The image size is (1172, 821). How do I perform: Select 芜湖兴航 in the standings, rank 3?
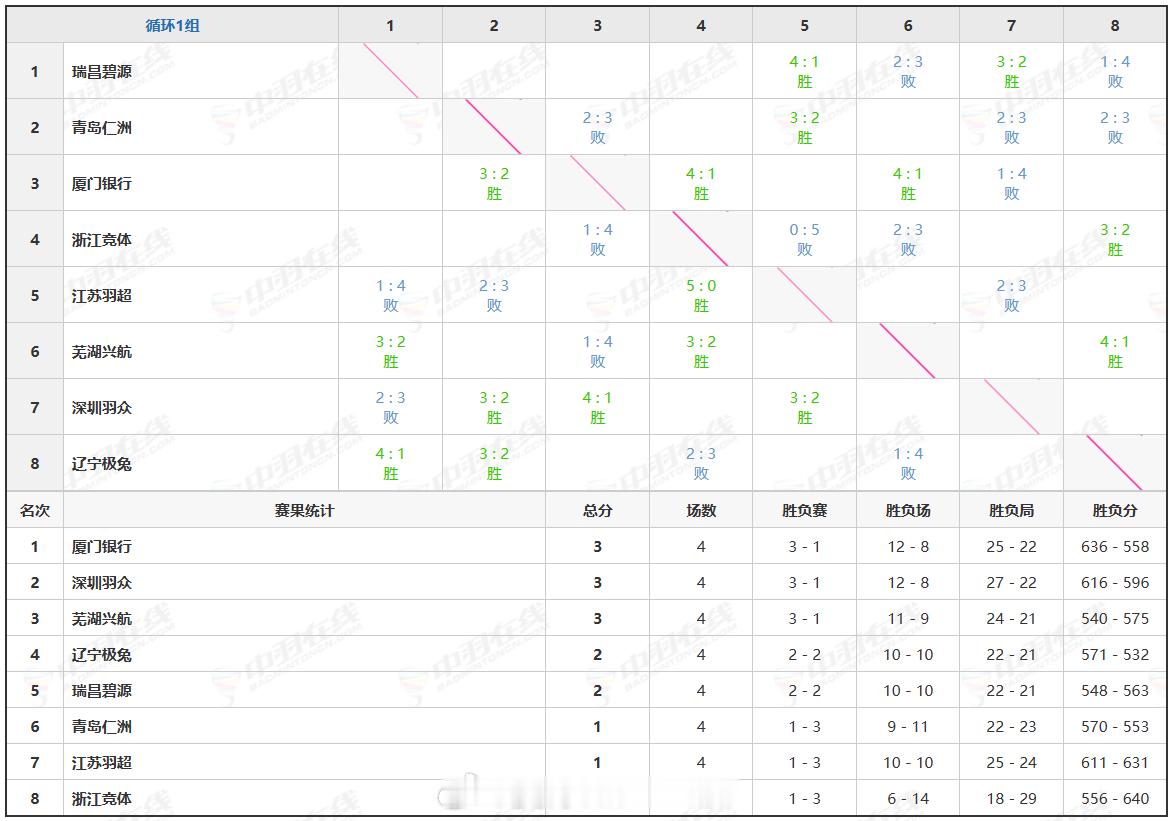(x=102, y=618)
